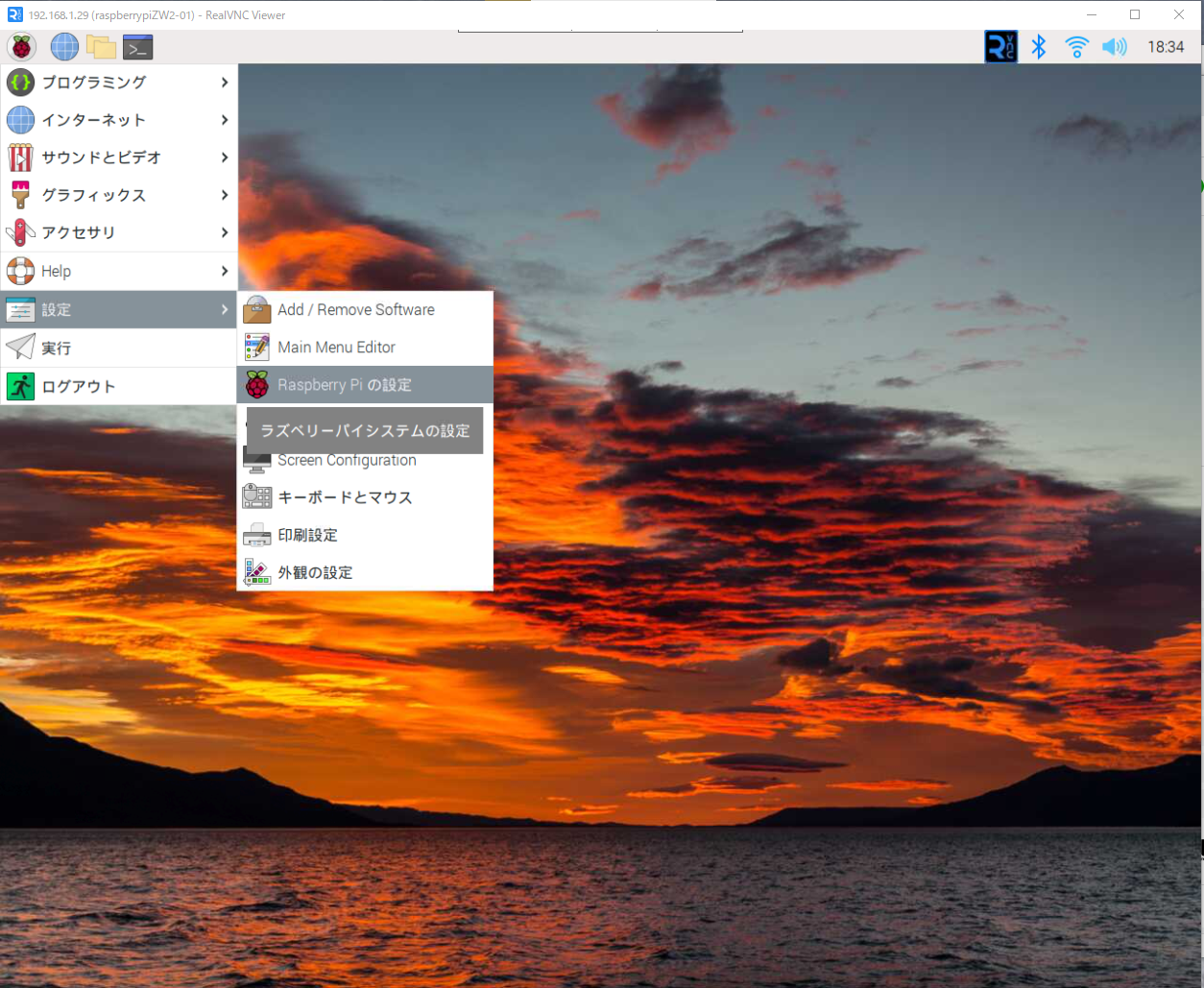Open the Help menu entry
Screen dimensions: 1204x988
click(119, 272)
